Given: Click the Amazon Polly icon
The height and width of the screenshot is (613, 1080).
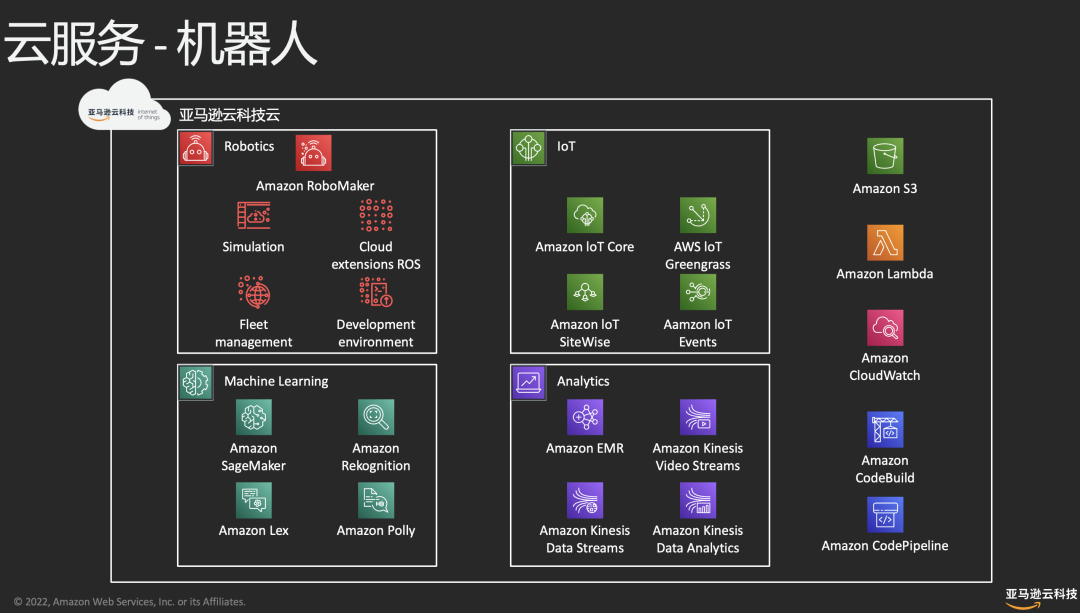Looking at the screenshot, I should (x=376, y=500).
